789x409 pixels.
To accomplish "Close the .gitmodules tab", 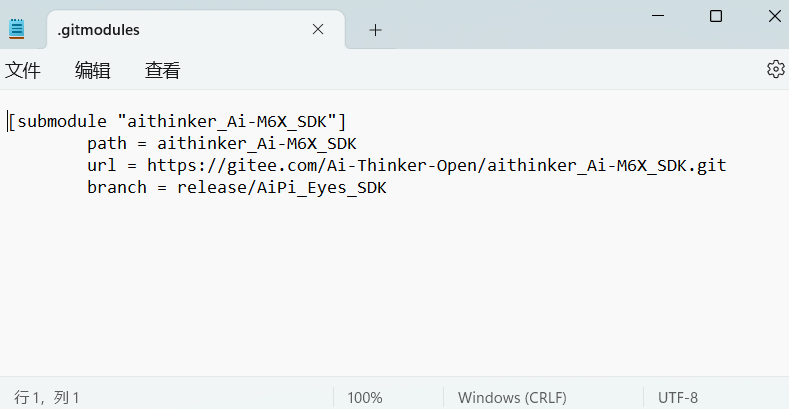I will (318, 30).
